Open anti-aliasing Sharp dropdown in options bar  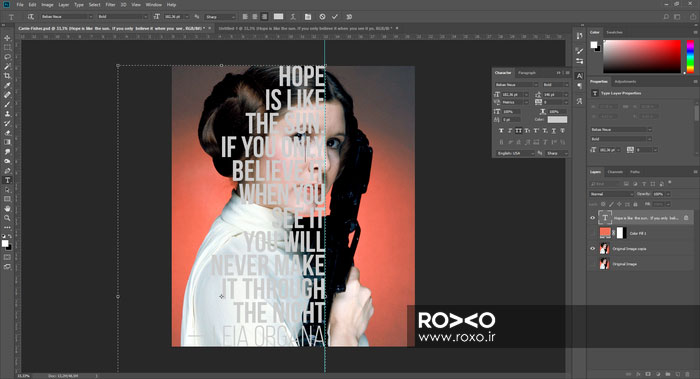click(x=220, y=17)
